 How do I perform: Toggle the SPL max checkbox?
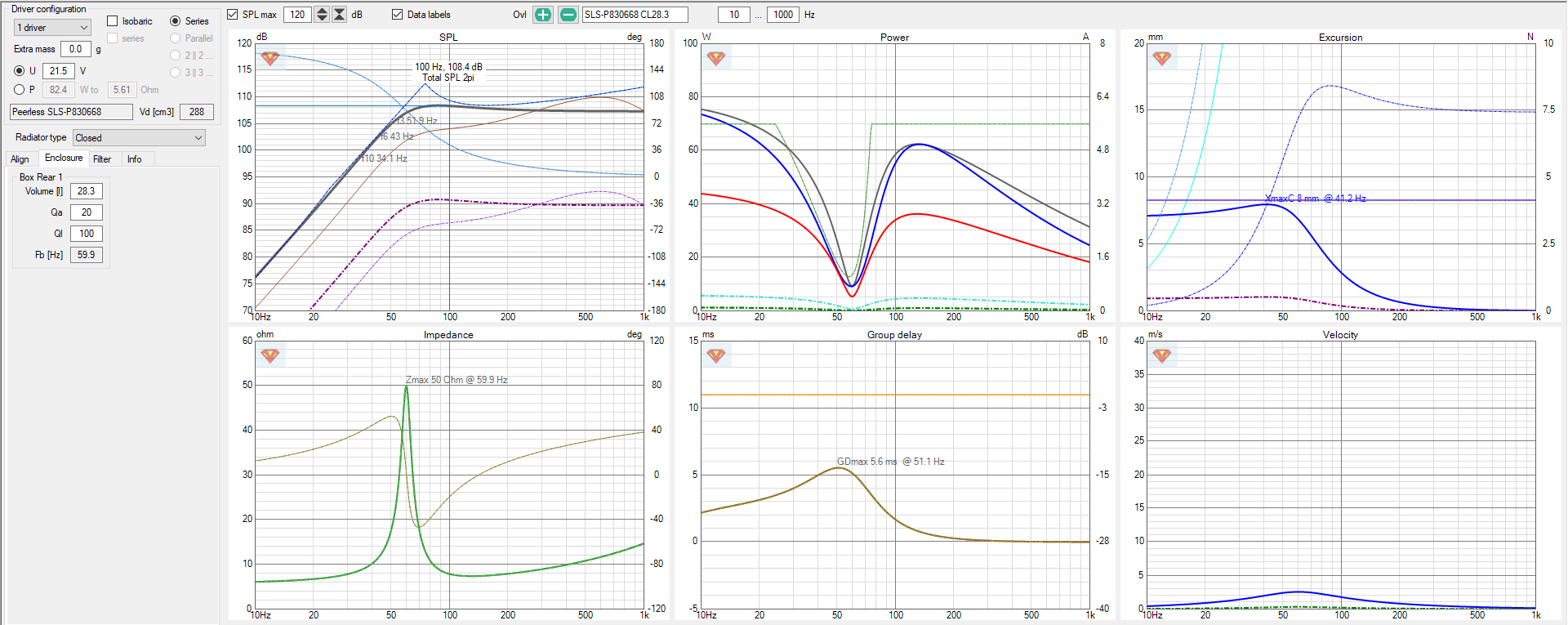click(x=233, y=15)
